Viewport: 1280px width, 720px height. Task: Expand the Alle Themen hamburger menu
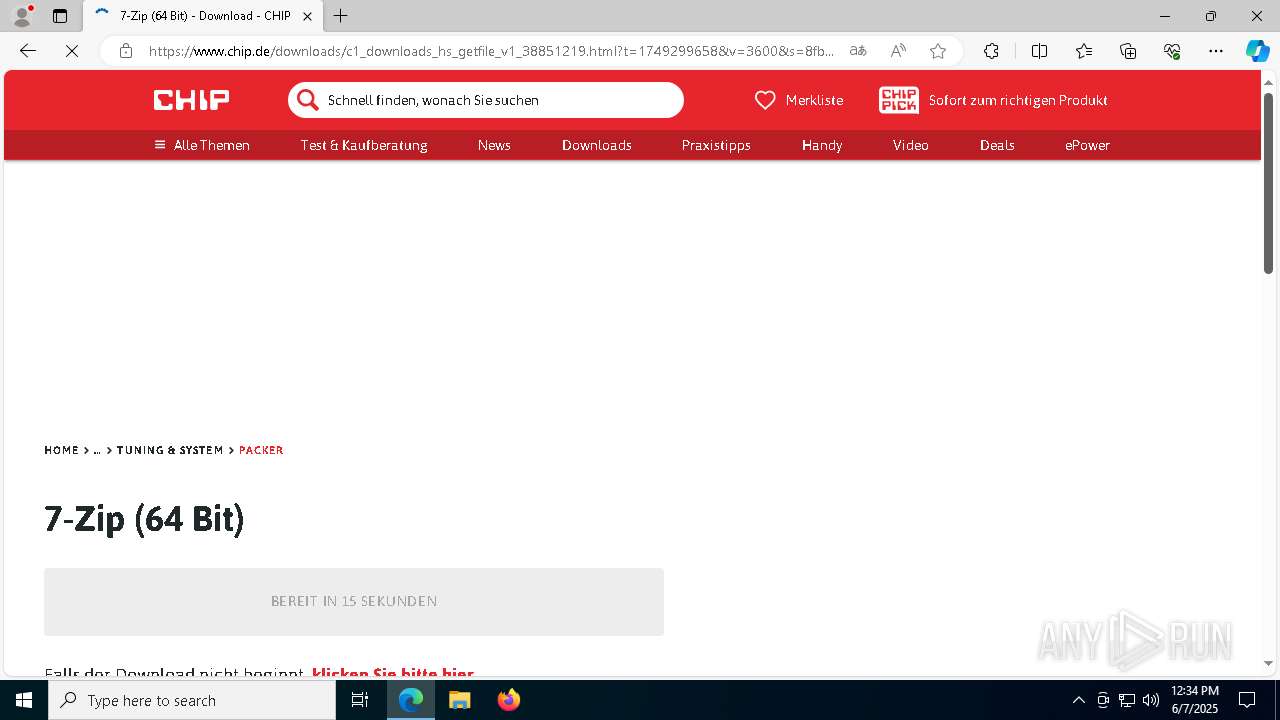202,145
